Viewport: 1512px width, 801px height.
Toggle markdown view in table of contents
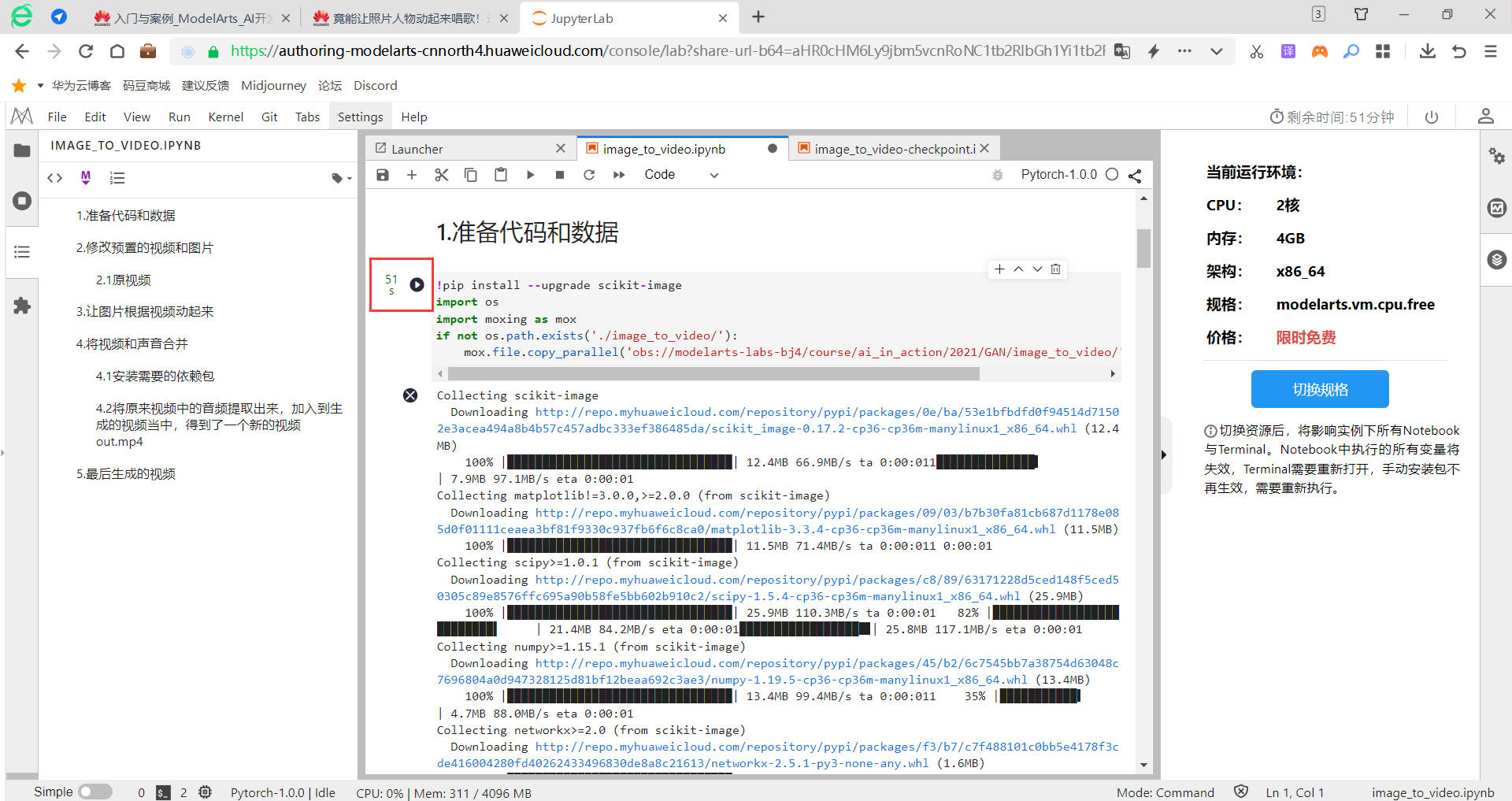pos(86,178)
